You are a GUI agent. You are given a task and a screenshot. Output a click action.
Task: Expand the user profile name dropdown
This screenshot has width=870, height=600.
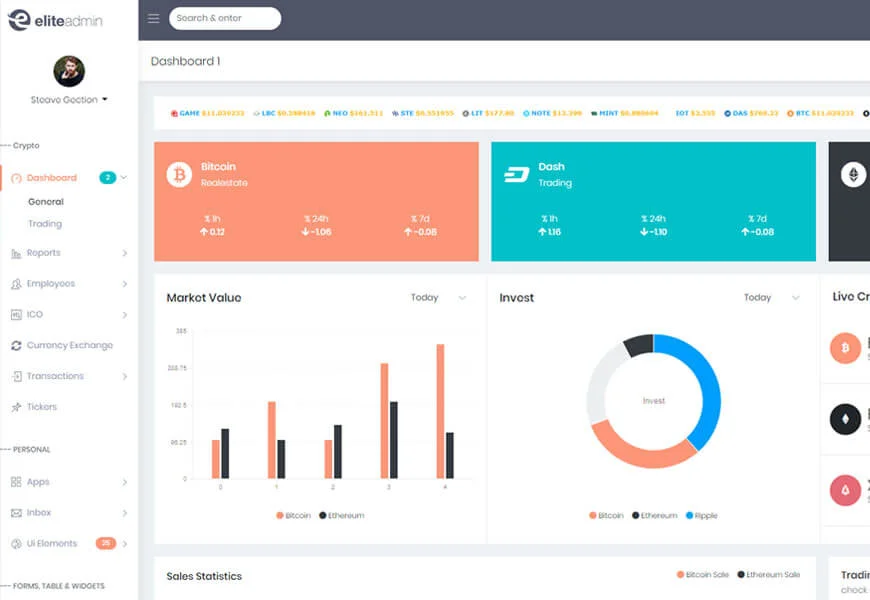tap(69, 100)
